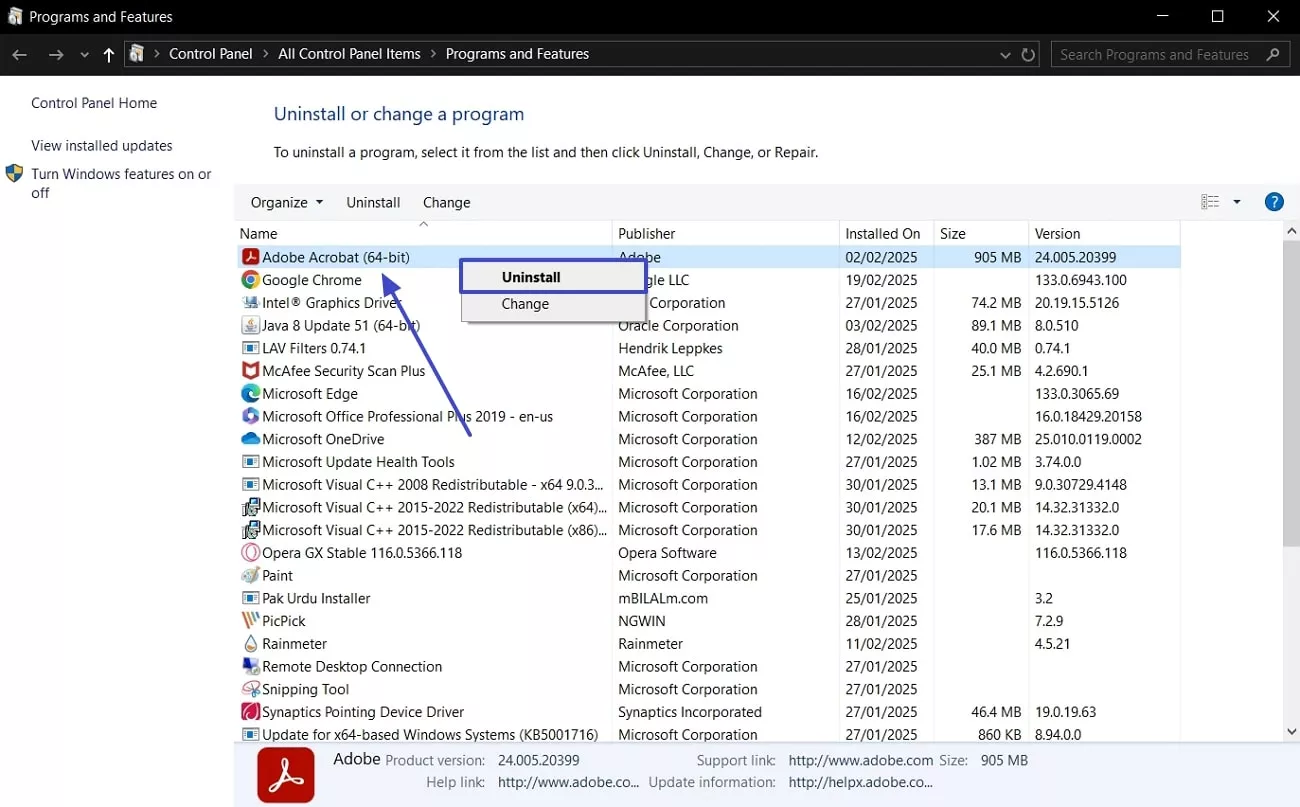Open the view options dropdown arrow
Image resolution: width=1300 pixels, height=807 pixels.
1237,202
